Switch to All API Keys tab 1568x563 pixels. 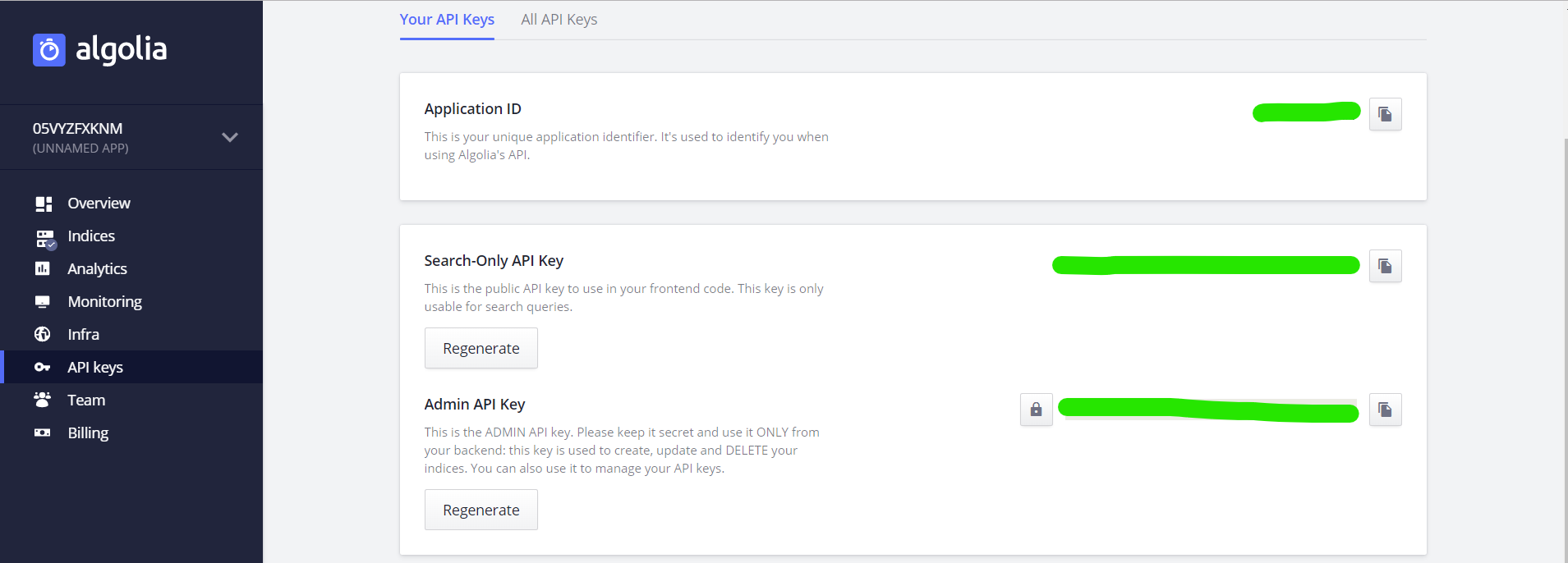559,20
